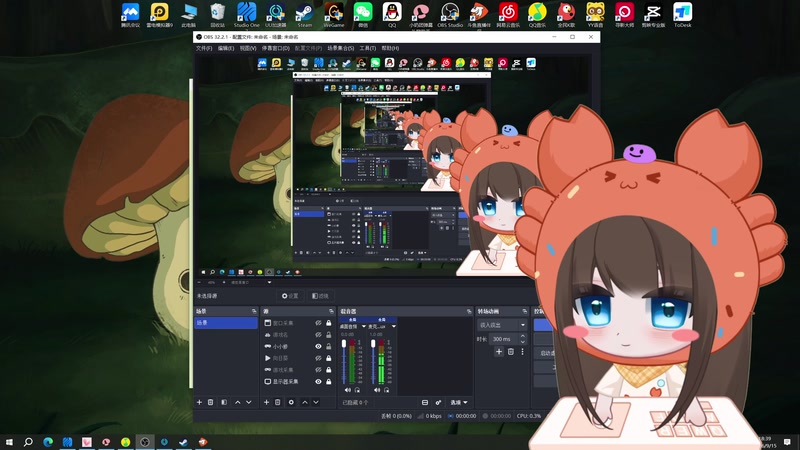This screenshot has height=450, width=800.
Task: Open the OBS Studio desktop shortcut
Action: point(450,15)
